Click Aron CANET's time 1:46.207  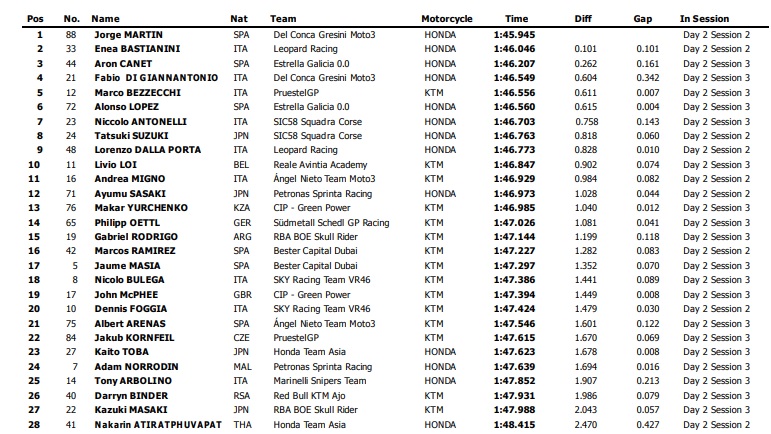pyautogui.click(x=514, y=62)
